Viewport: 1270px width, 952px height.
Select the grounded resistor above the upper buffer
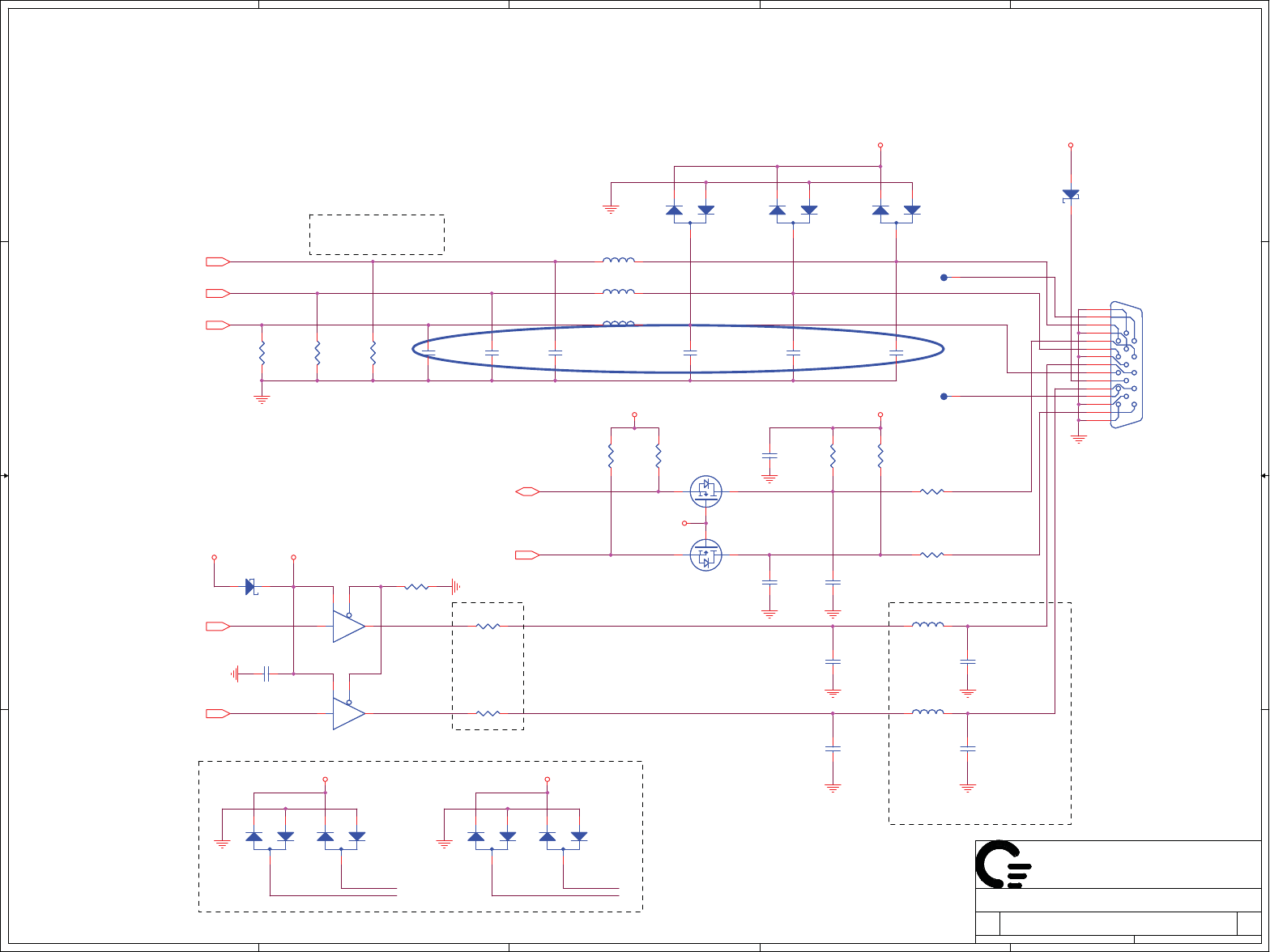pos(416,586)
